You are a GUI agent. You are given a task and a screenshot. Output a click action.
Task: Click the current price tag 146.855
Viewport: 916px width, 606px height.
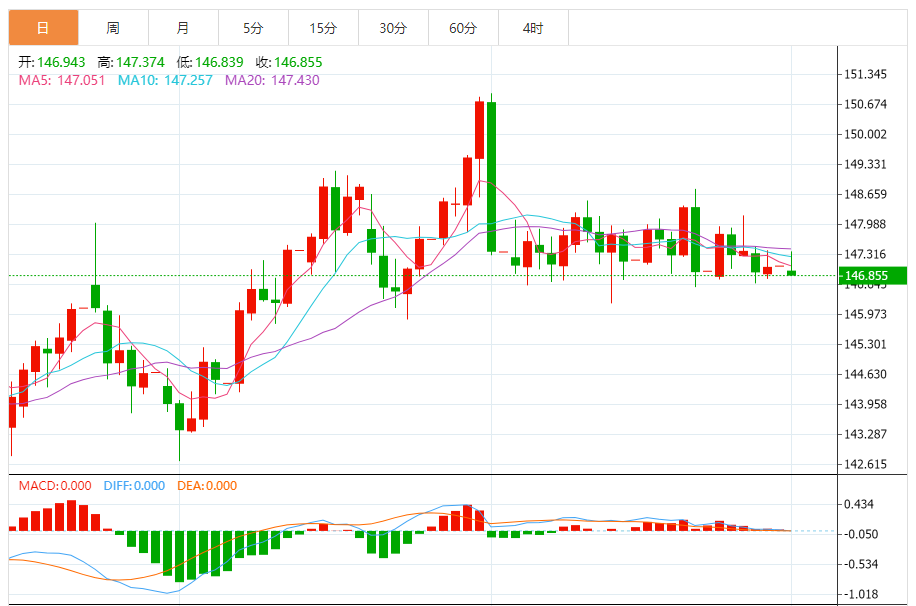tap(873, 276)
